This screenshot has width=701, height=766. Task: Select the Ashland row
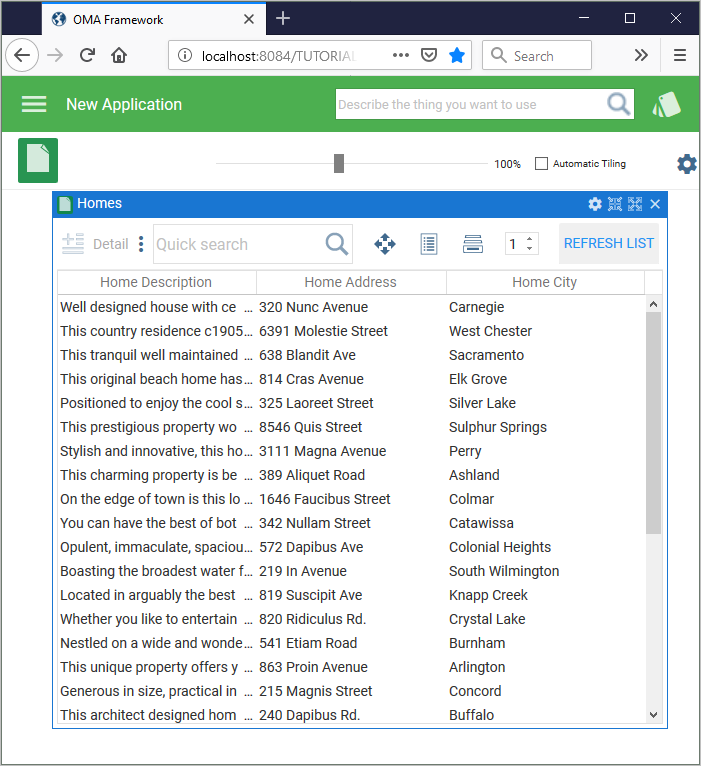[x=352, y=474]
